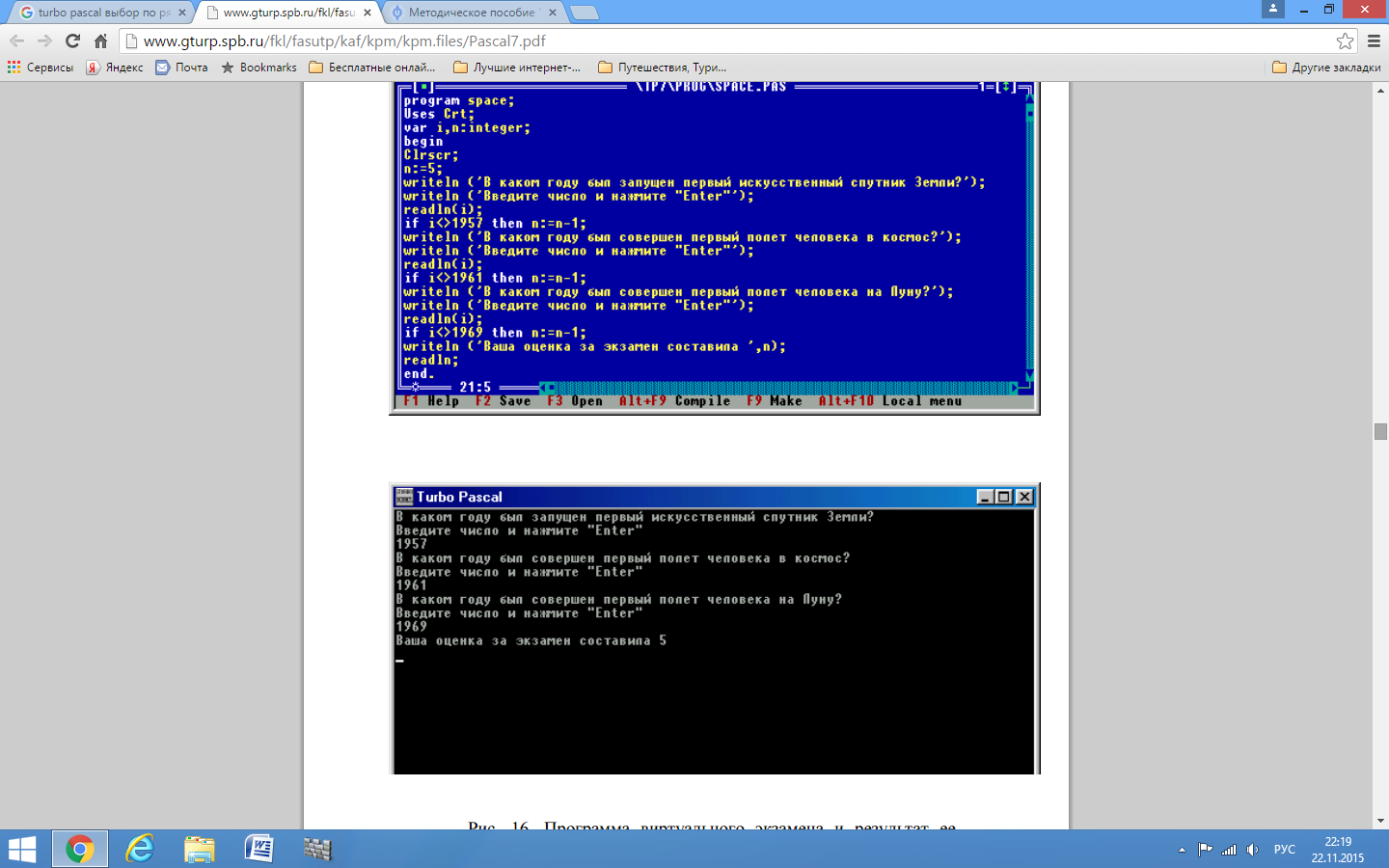Expand the 'Другие закладки' folder
This screenshot has height=868, width=1389.
tap(1326, 68)
